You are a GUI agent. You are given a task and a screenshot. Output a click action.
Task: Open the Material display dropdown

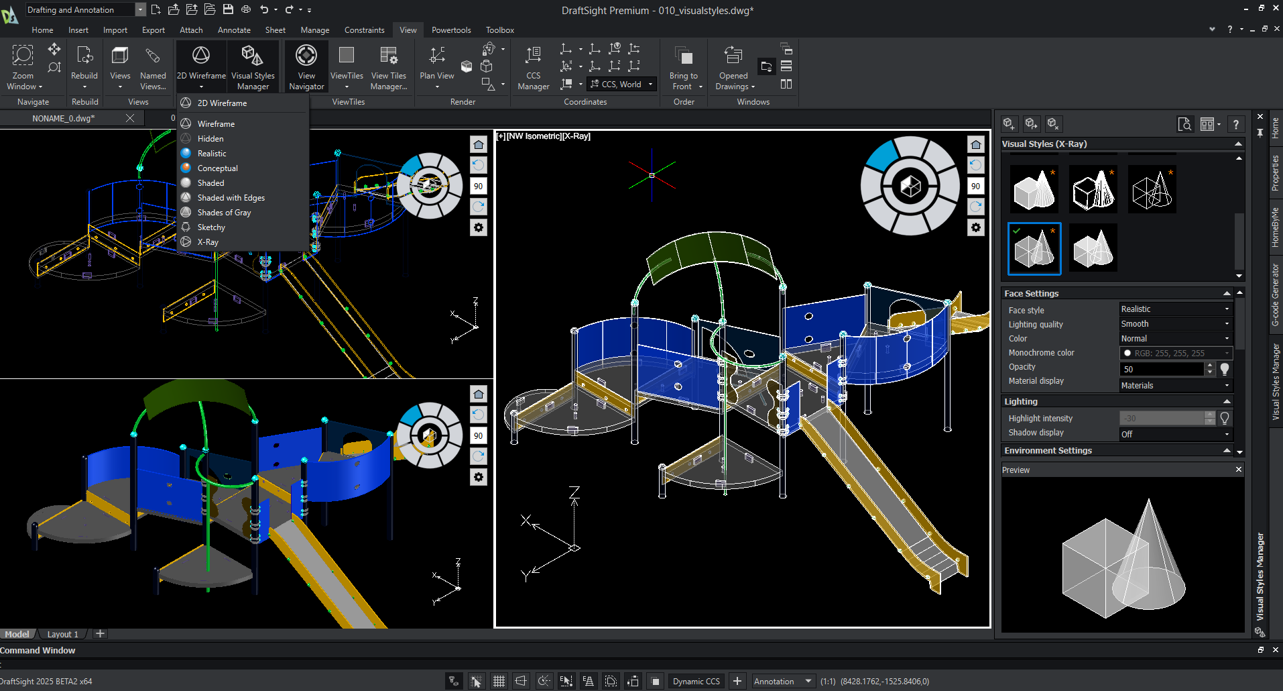click(x=1175, y=385)
